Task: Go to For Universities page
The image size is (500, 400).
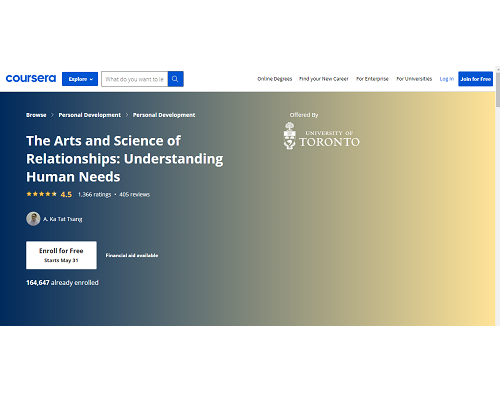Action: [414, 79]
